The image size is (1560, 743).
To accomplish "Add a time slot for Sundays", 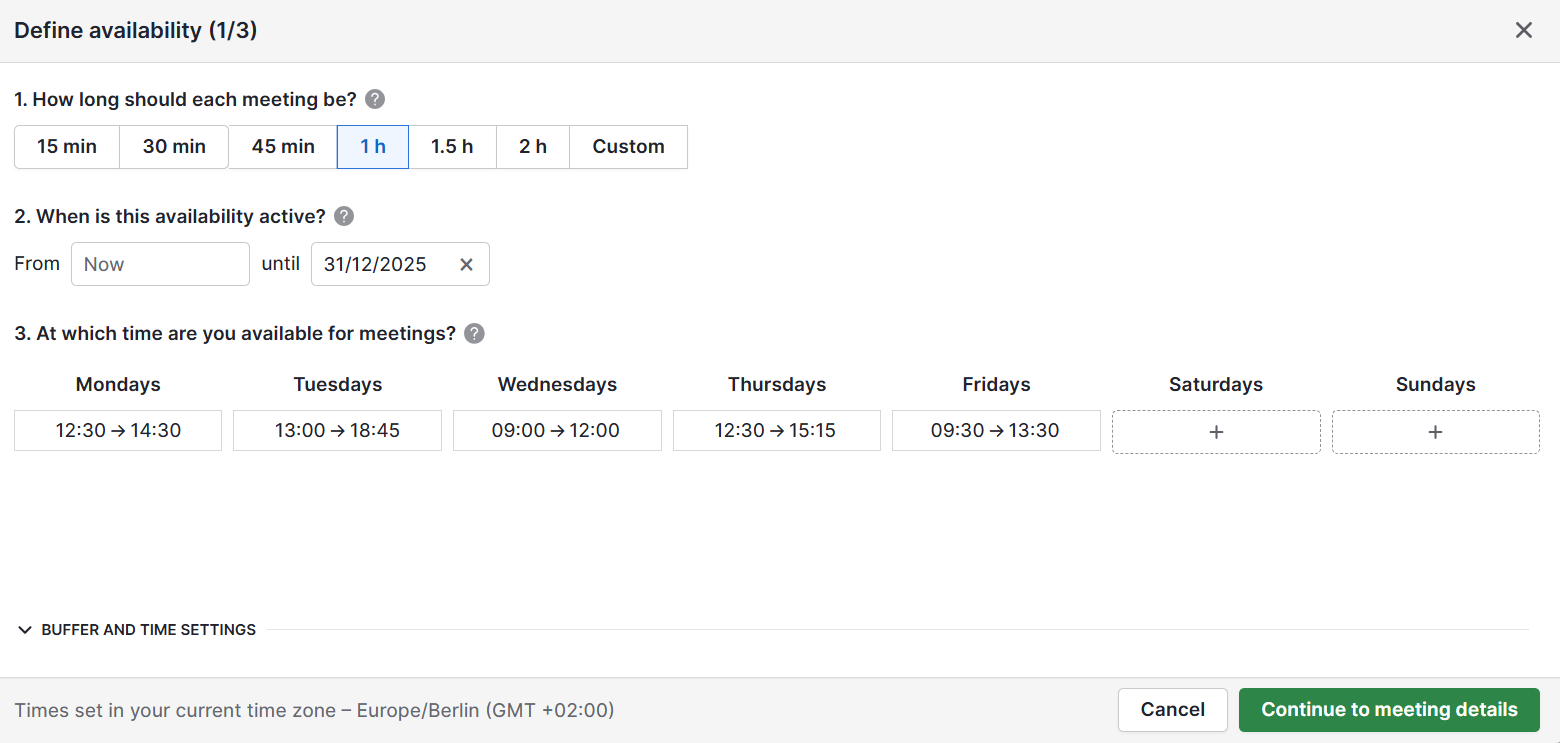I will point(1435,431).
